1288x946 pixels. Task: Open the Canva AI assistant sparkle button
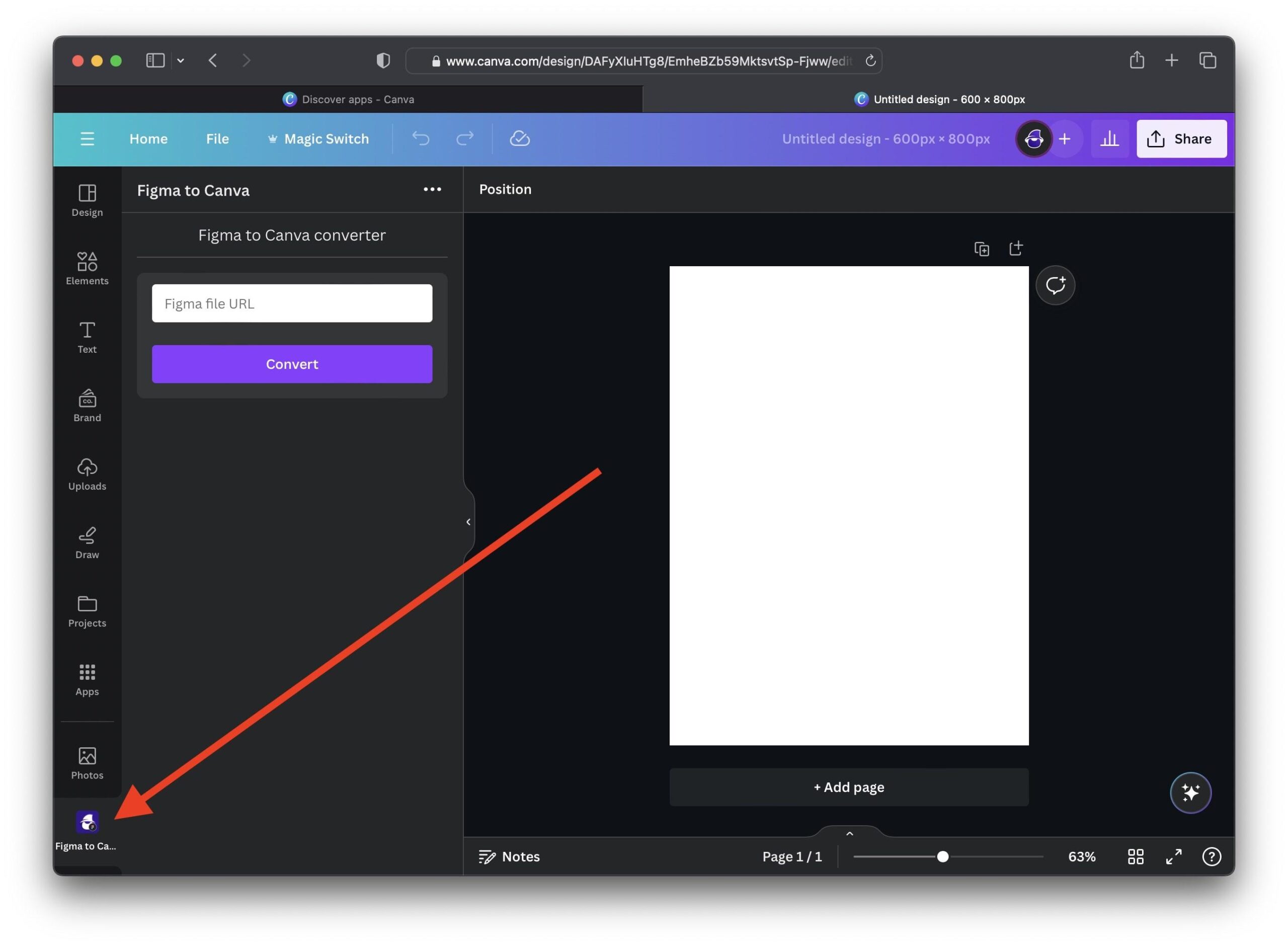[x=1191, y=793]
